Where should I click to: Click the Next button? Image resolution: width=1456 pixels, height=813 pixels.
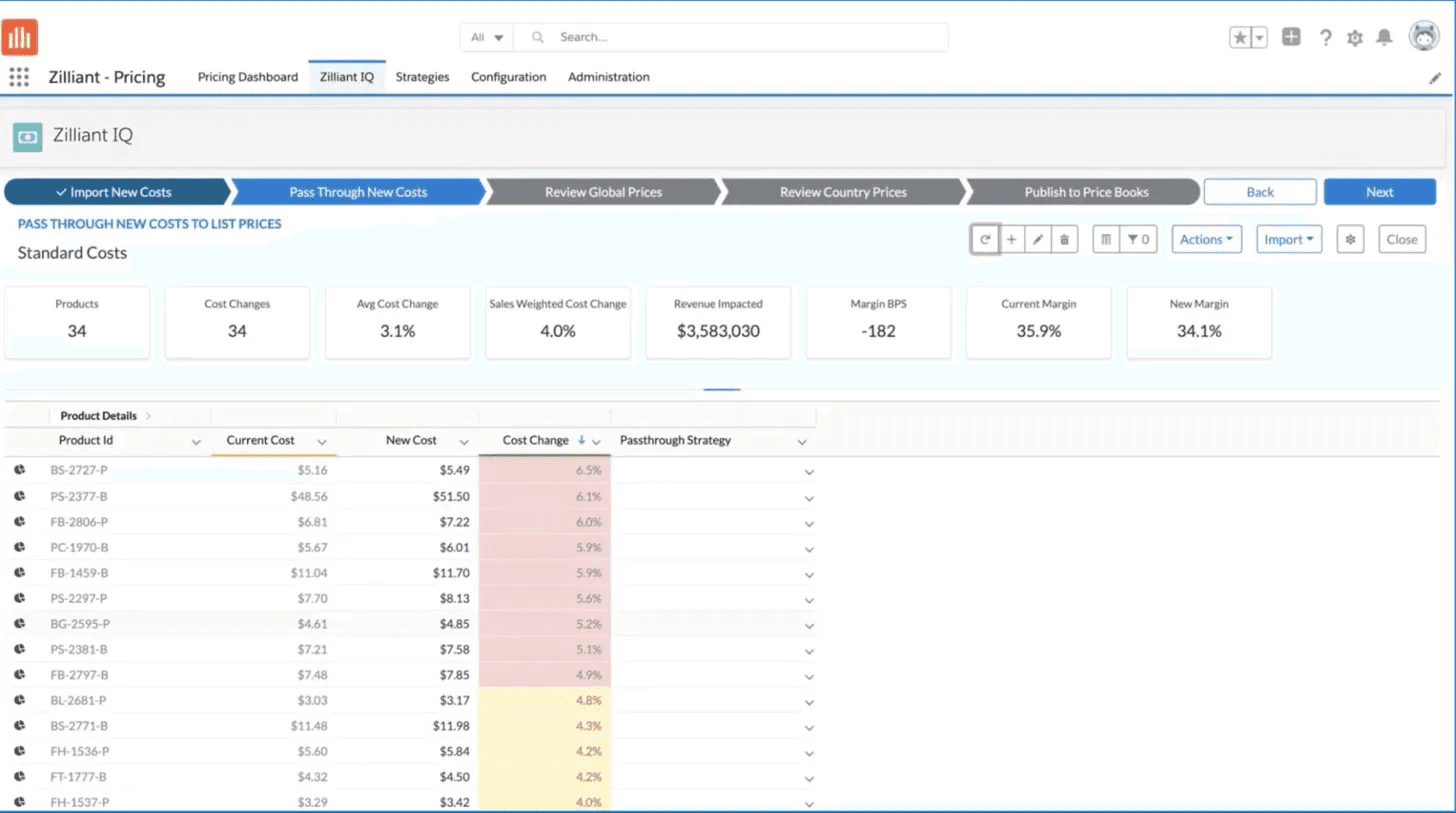pos(1379,192)
